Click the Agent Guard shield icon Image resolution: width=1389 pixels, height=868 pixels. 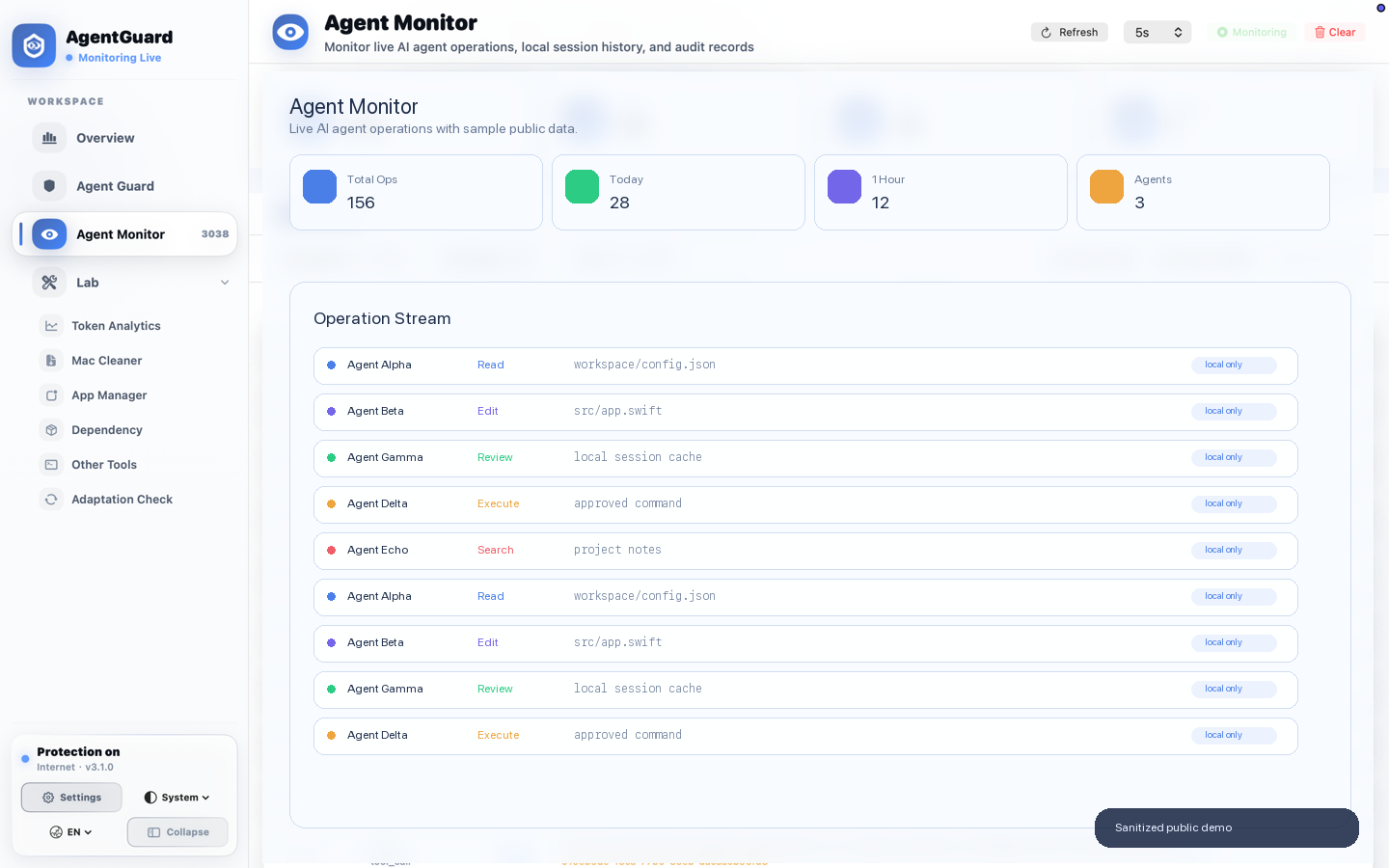click(x=49, y=186)
